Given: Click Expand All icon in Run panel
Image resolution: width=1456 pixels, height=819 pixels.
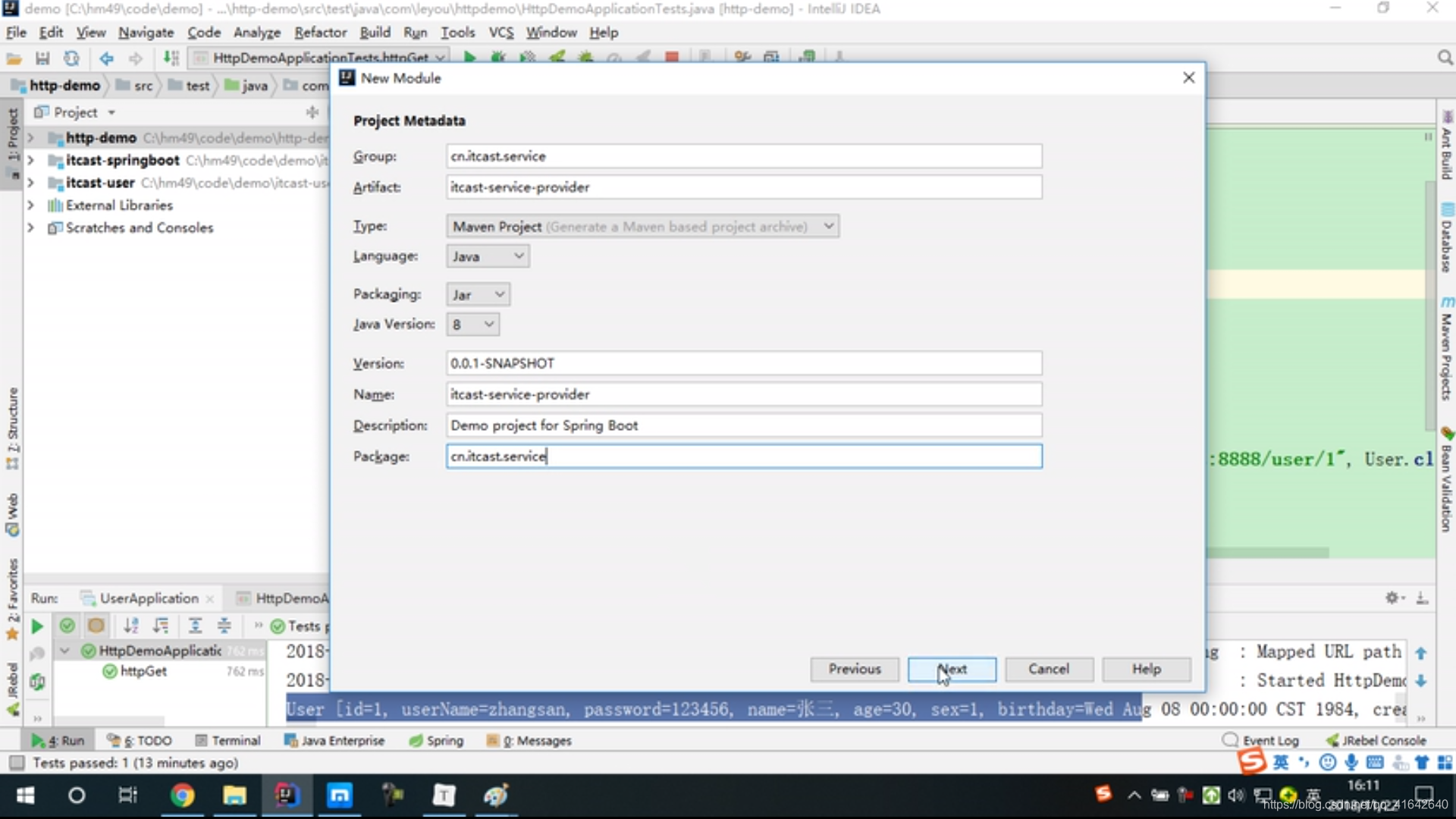Looking at the screenshot, I should [195, 626].
